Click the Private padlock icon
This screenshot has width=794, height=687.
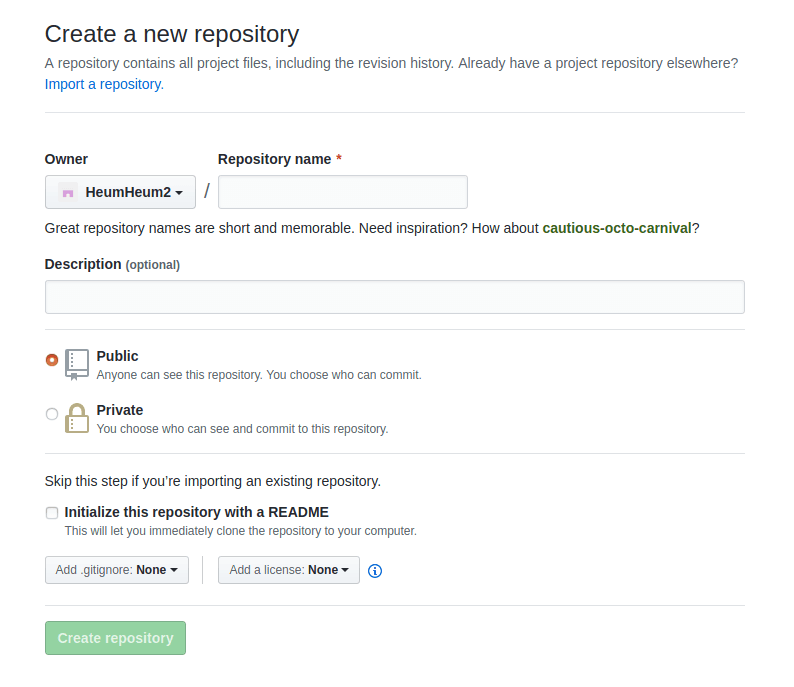[77, 418]
